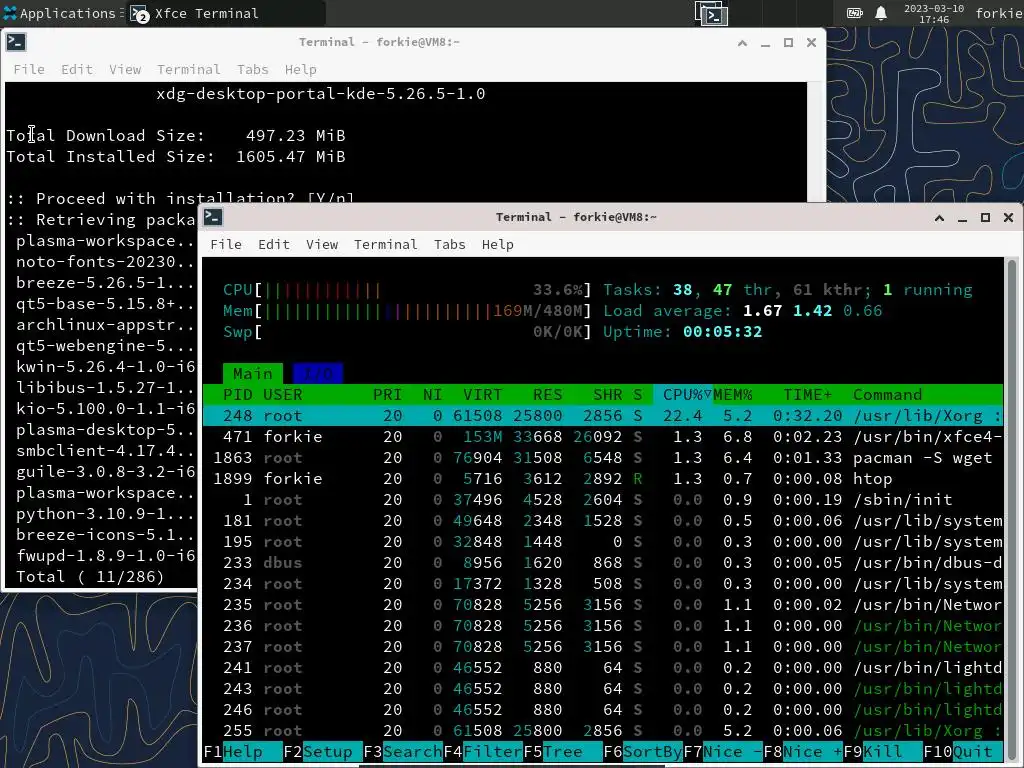Open the File menu in the htop terminal window
This screenshot has width=1024, height=768.
226,244
